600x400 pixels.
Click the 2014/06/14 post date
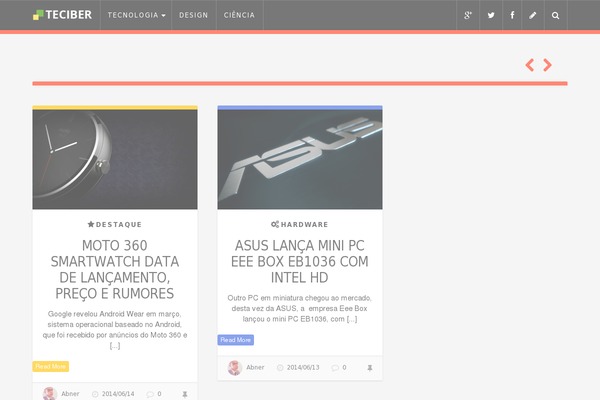[118, 394]
